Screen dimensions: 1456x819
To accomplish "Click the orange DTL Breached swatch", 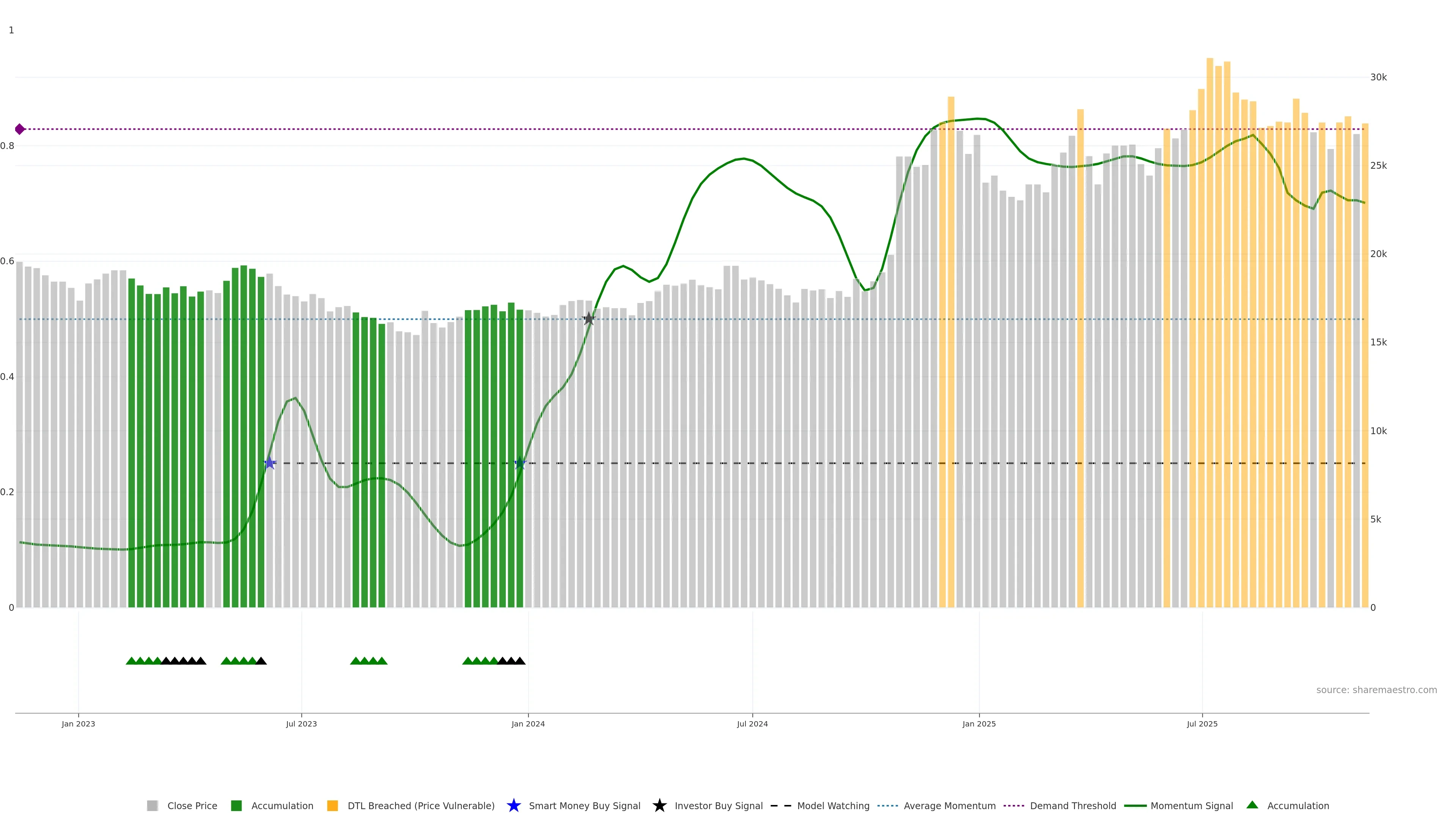I will (333, 805).
